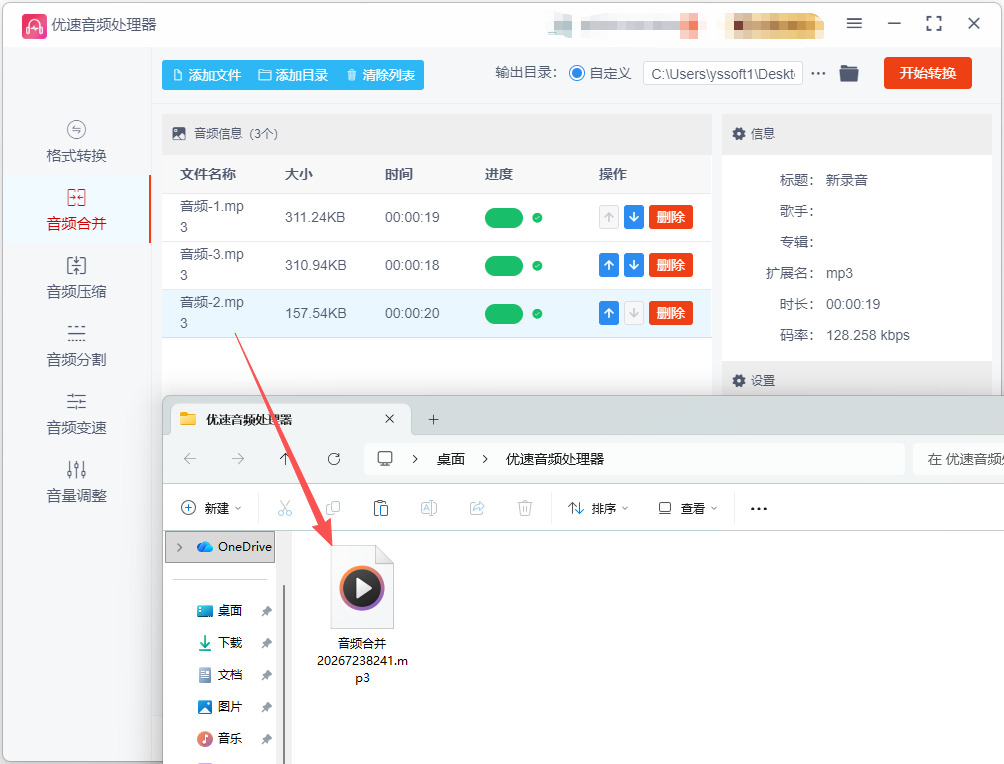Expand the chevron after 桌面 breadcrumb
Viewport: 1004px width, 764px height.
point(485,459)
